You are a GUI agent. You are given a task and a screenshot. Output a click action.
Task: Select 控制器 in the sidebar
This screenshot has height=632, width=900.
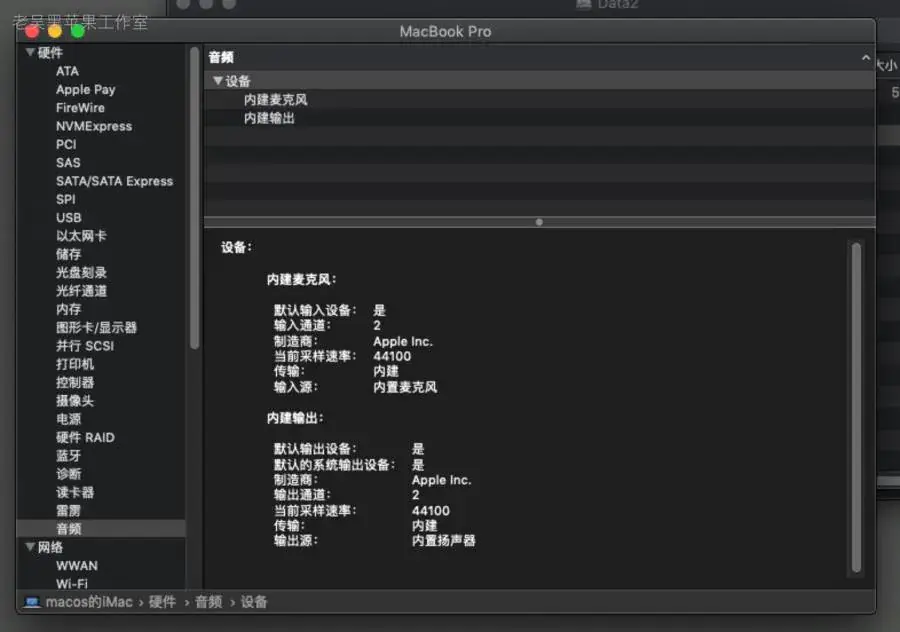(x=75, y=383)
